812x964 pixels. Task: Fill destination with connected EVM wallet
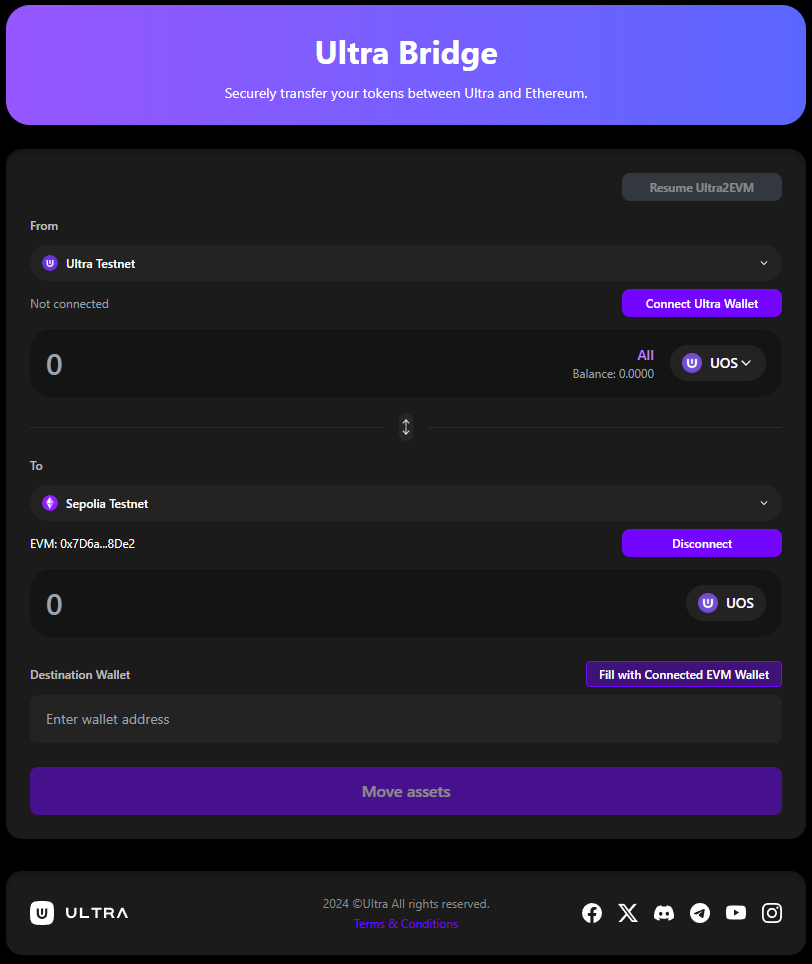(683, 674)
